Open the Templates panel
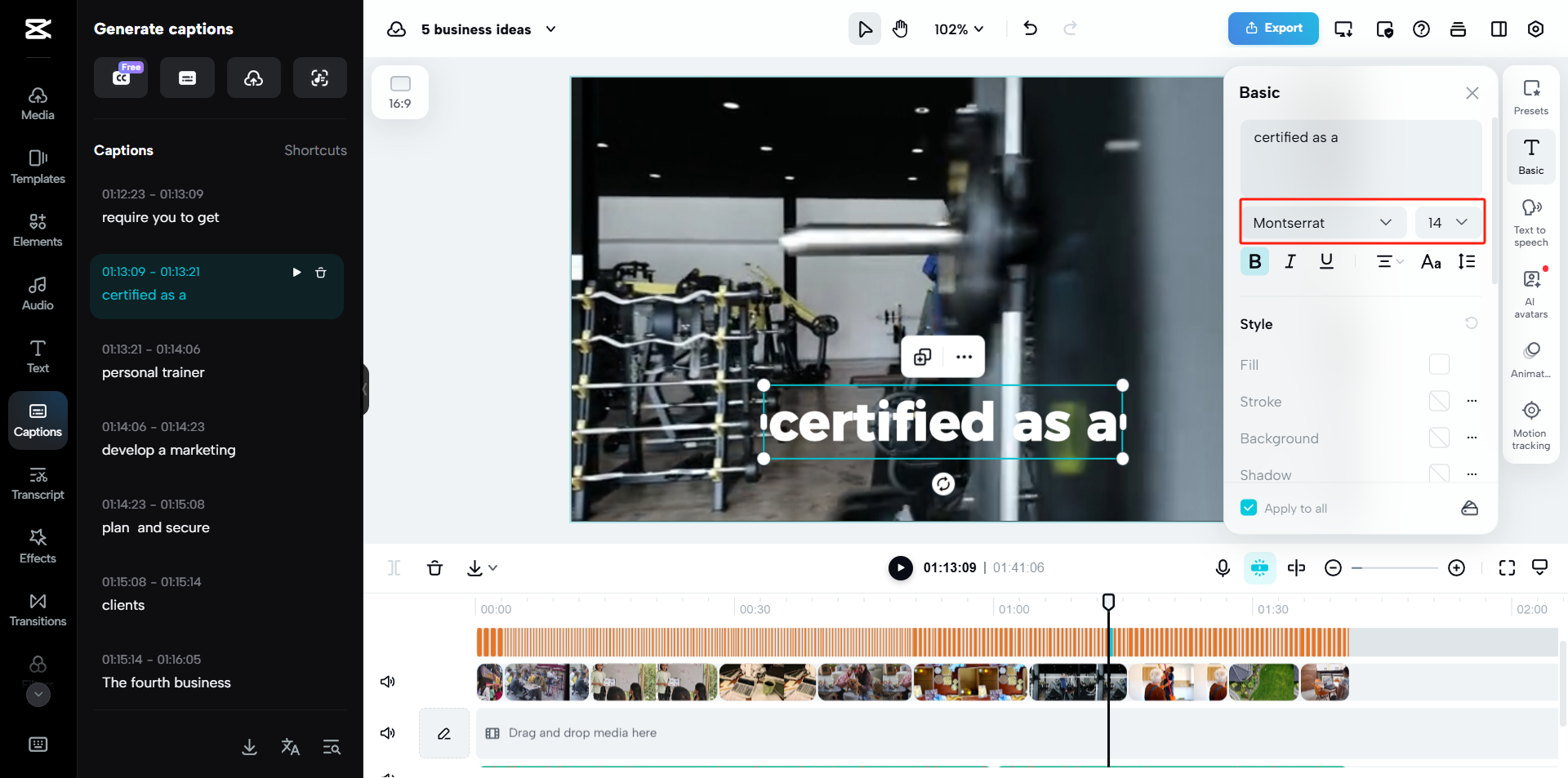Viewport: 1568px width, 778px height. [38, 167]
